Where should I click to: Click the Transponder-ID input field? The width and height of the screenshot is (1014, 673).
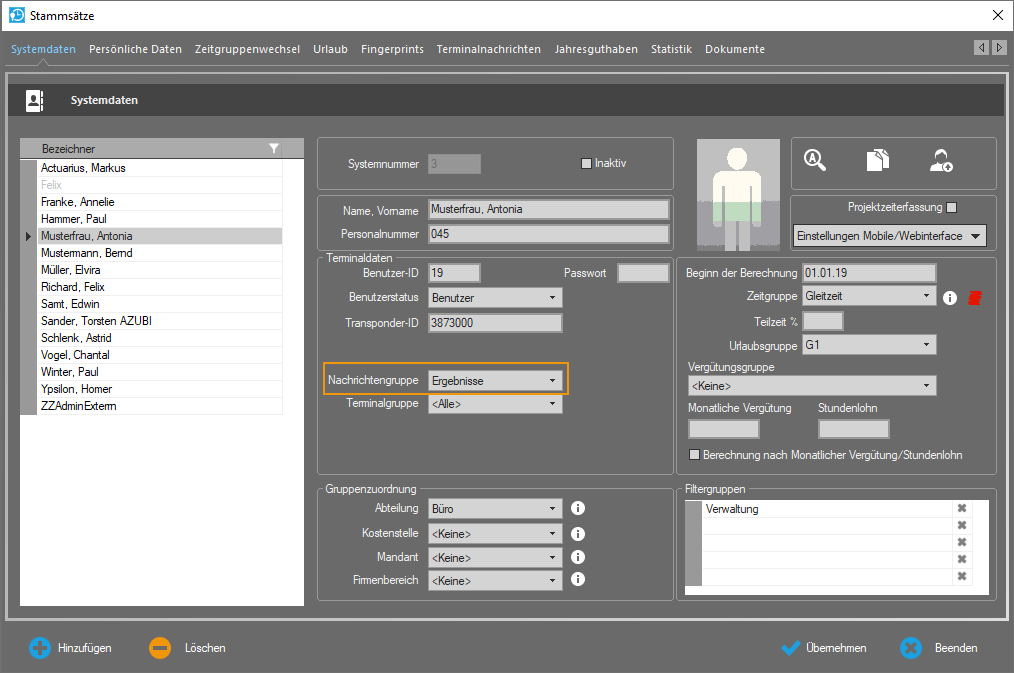[x=495, y=323]
